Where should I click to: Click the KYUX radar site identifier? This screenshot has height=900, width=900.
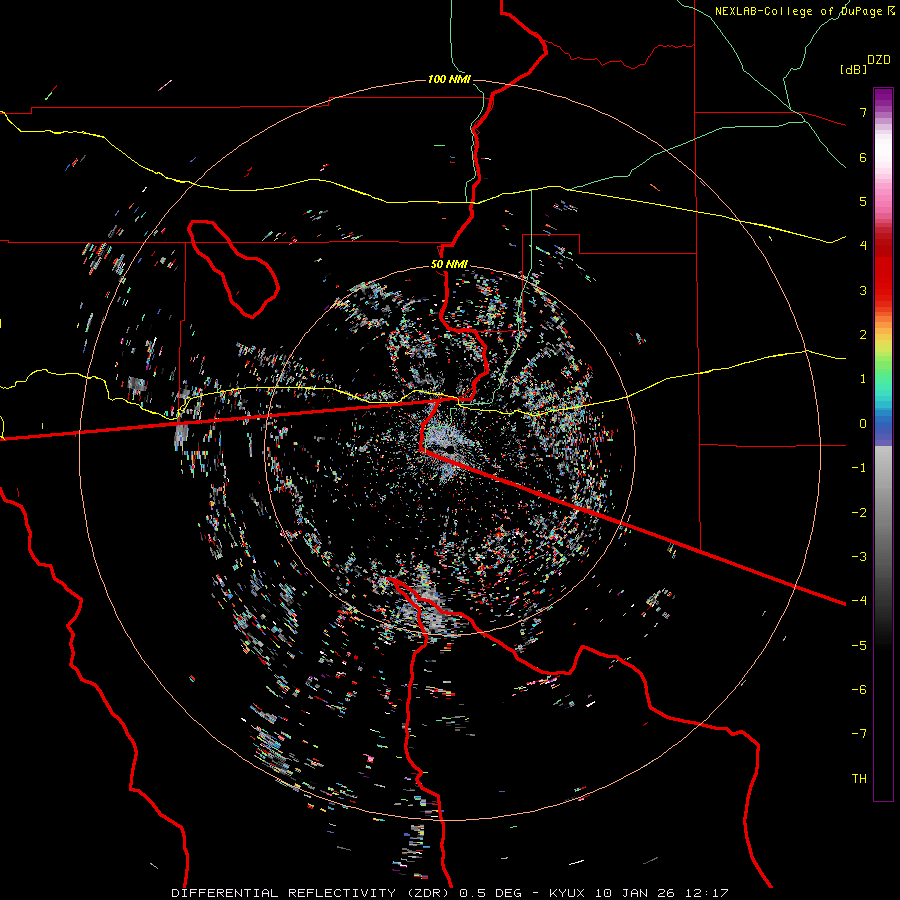tap(567, 893)
